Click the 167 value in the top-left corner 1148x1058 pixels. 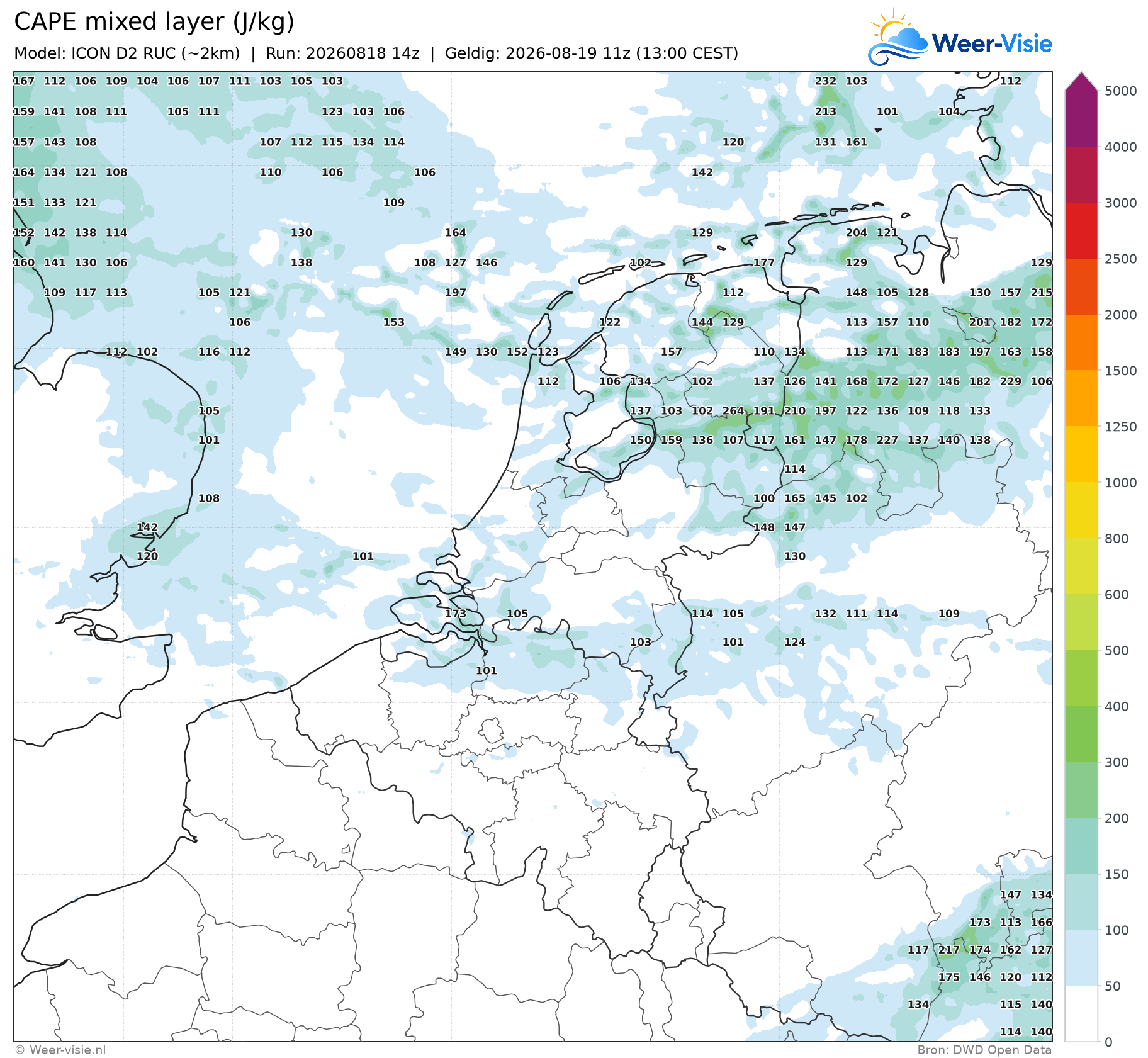pyautogui.click(x=24, y=81)
